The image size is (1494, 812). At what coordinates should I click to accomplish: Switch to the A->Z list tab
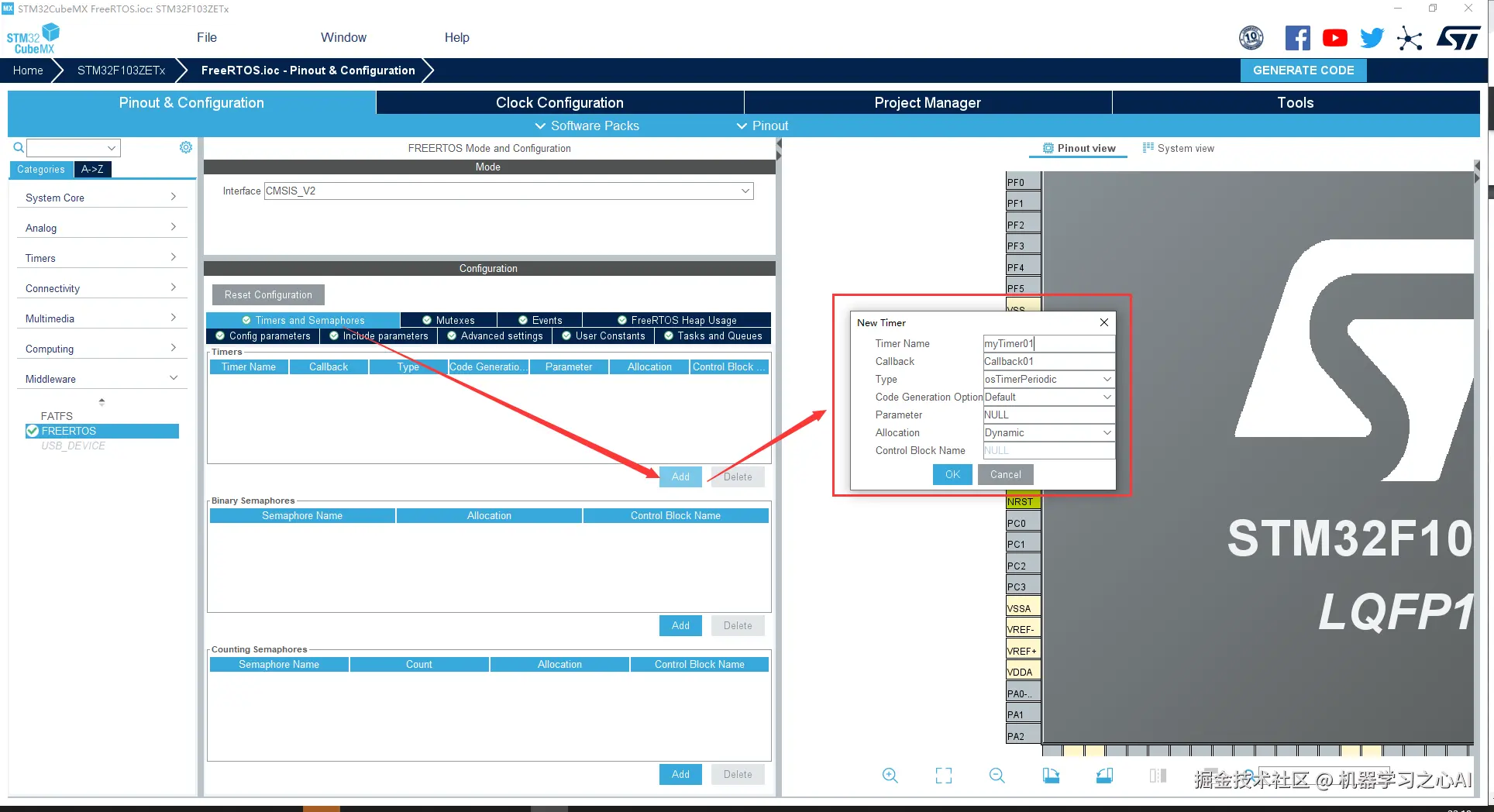click(92, 169)
